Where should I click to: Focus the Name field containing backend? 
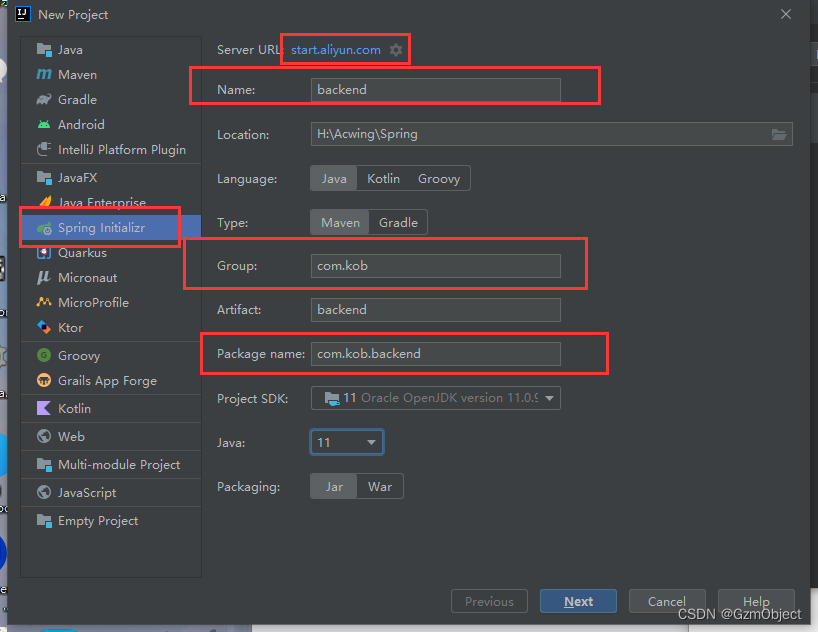[436, 90]
